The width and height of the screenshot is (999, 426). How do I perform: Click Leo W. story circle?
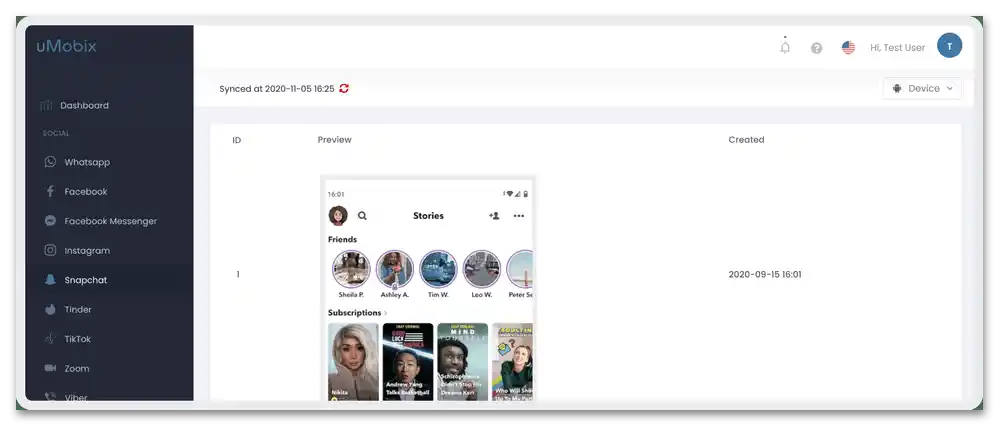point(482,269)
